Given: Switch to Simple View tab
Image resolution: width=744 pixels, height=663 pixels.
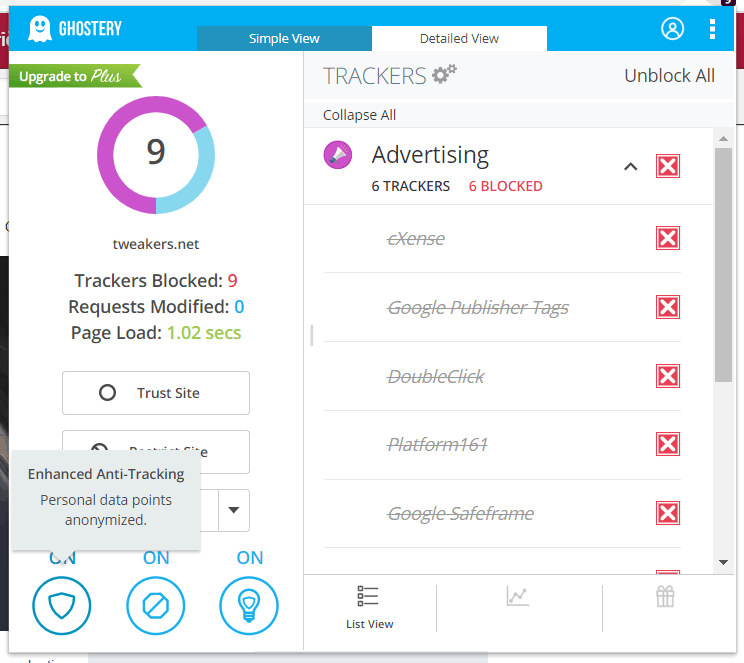Looking at the screenshot, I should [x=284, y=38].
